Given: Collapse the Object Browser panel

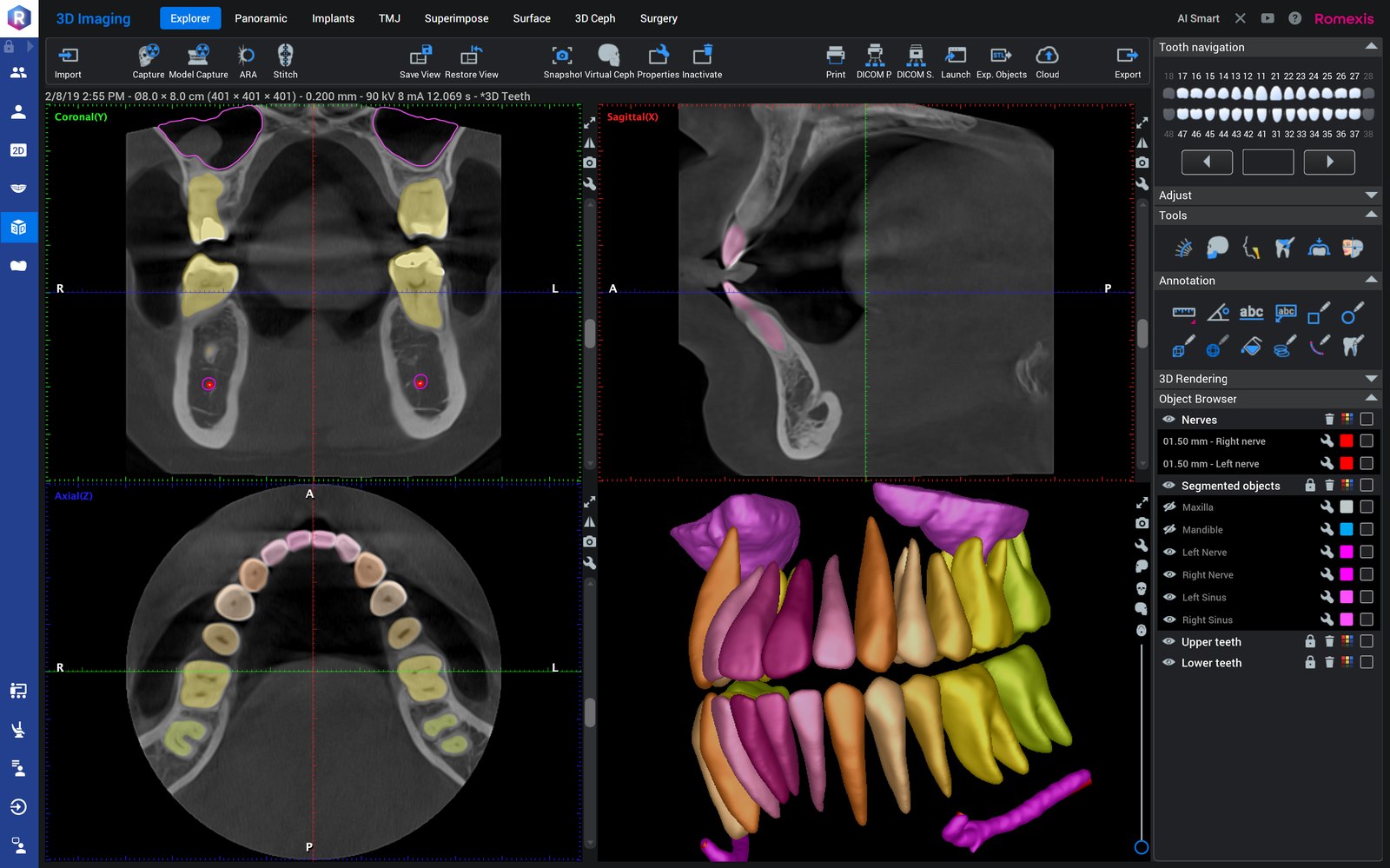Looking at the screenshot, I should click(x=1371, y=398).
